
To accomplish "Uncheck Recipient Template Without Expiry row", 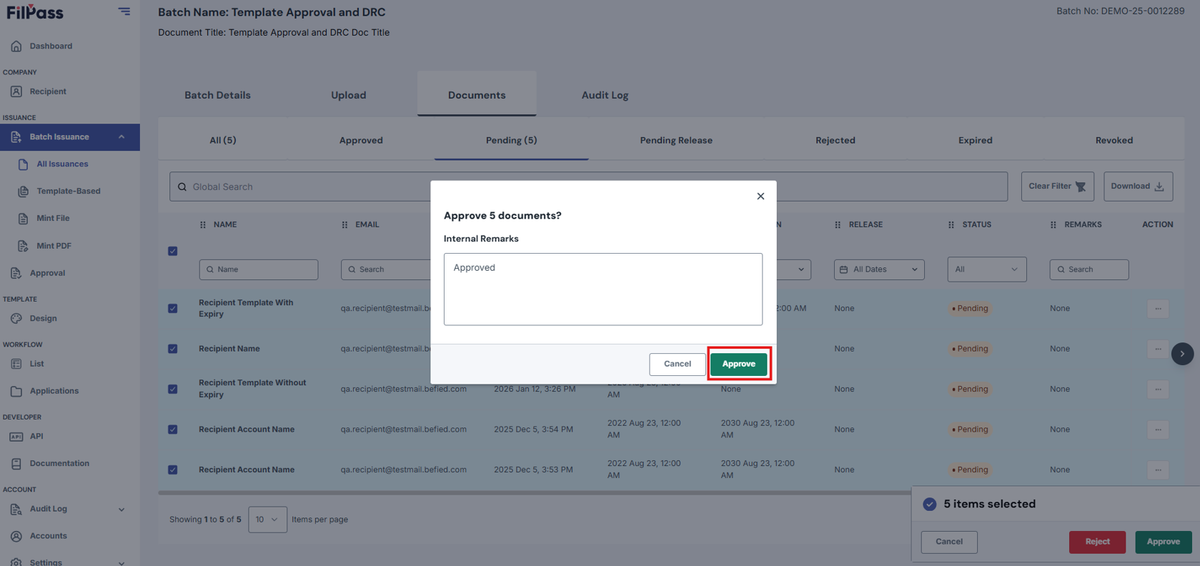I will [x=173, y=389].
